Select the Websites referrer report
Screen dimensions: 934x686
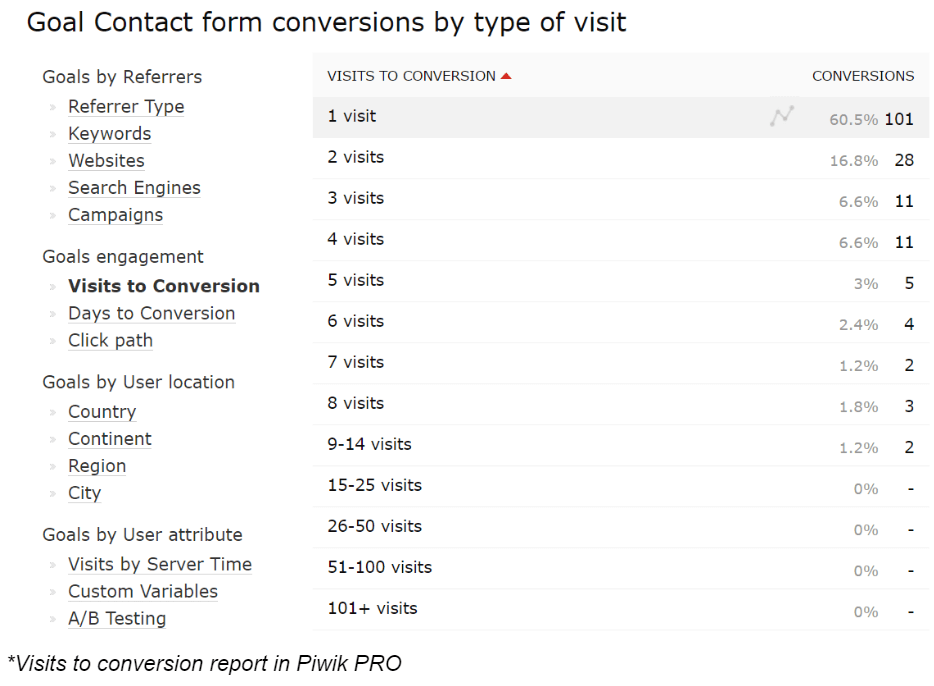tap(107, 161)
